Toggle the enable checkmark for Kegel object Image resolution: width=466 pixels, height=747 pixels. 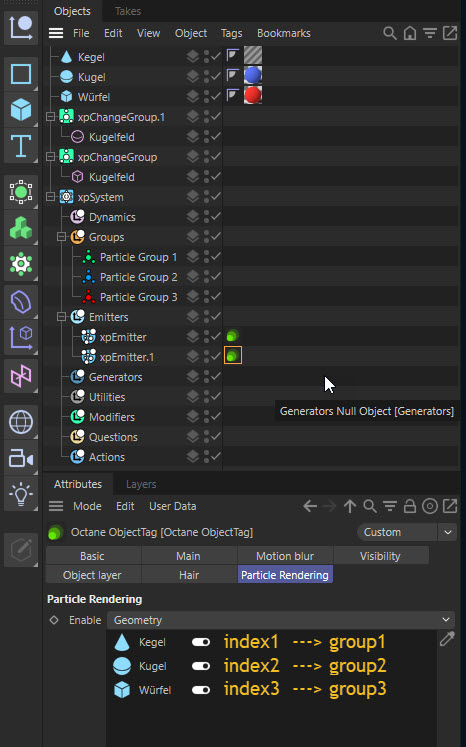216,56
